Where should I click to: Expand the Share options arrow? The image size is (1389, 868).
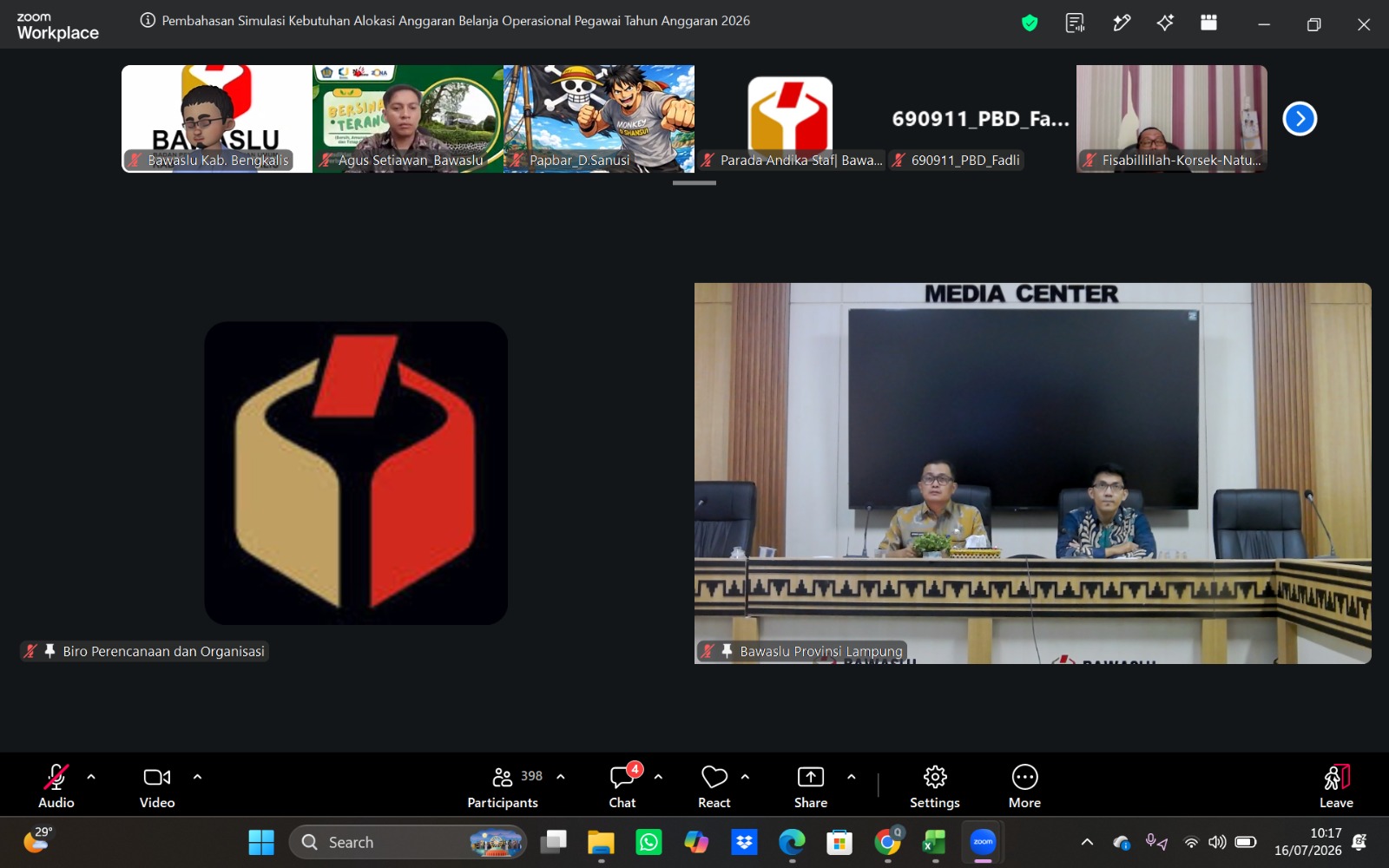pos(851,777)
